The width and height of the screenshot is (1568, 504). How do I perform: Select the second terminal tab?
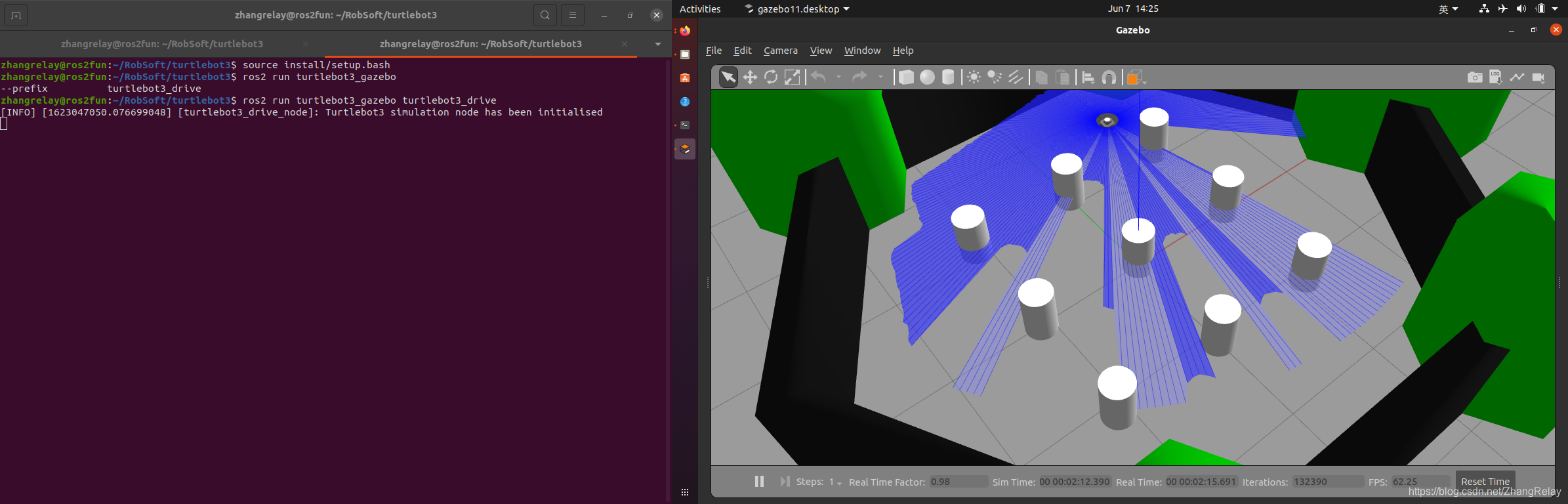click(481, 44)
